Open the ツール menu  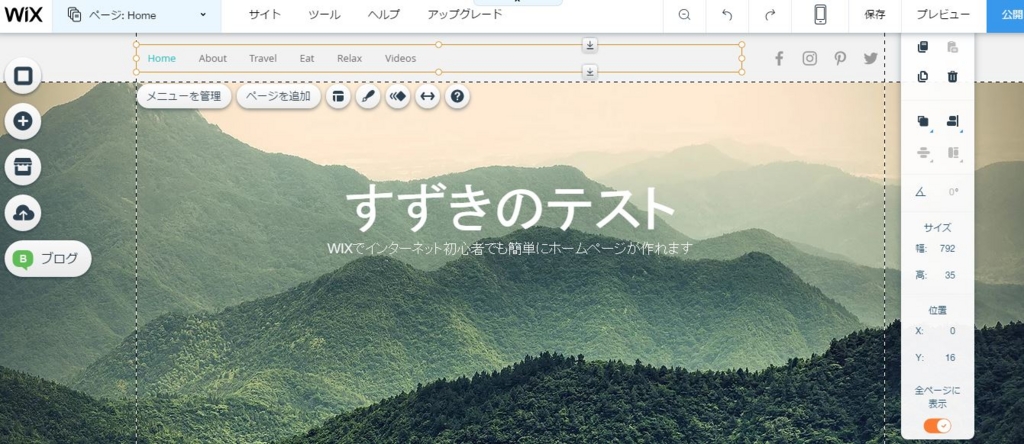(324, 14)
